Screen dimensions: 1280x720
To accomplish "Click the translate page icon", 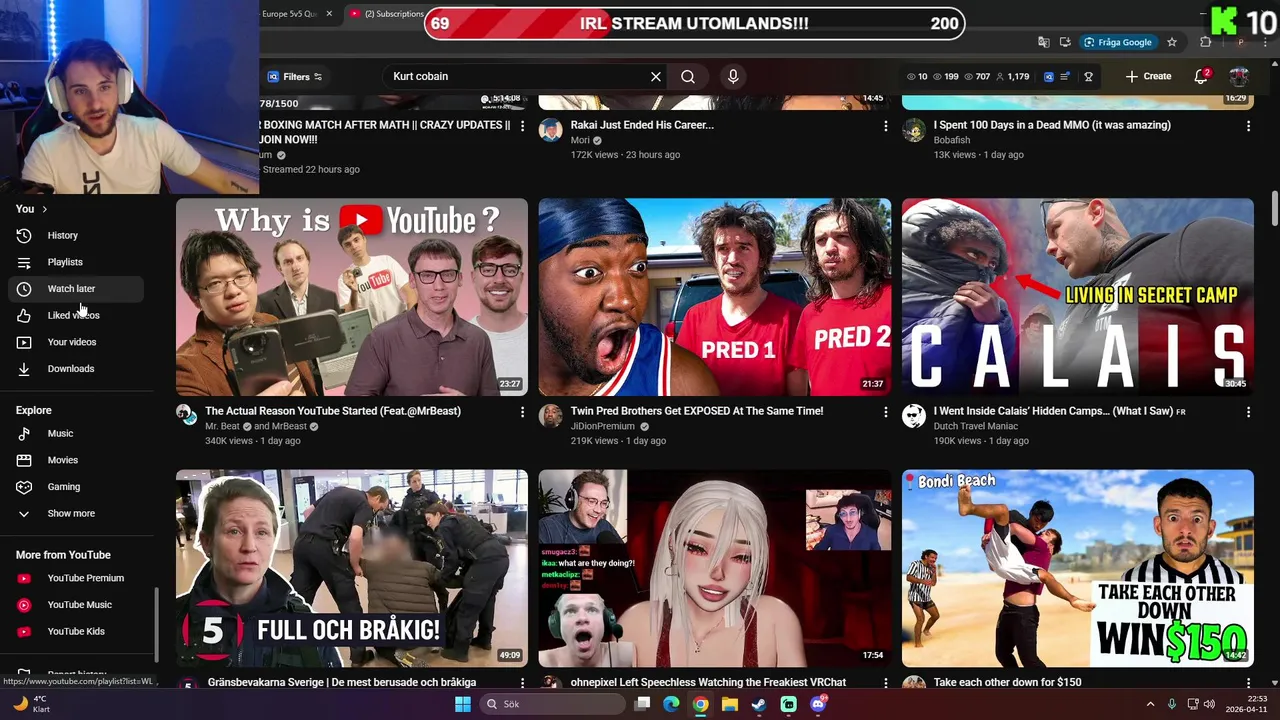I will [x=1044, y=42].
